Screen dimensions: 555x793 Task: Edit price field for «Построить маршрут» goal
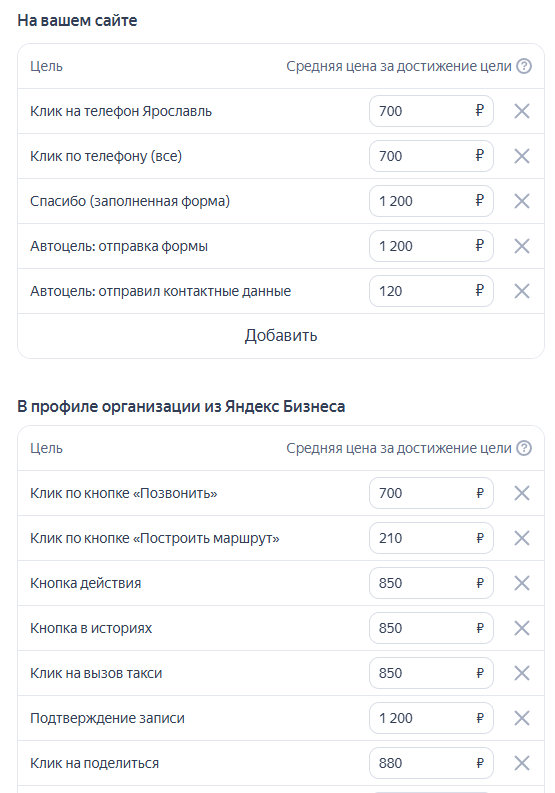click(x=431, y=538)
